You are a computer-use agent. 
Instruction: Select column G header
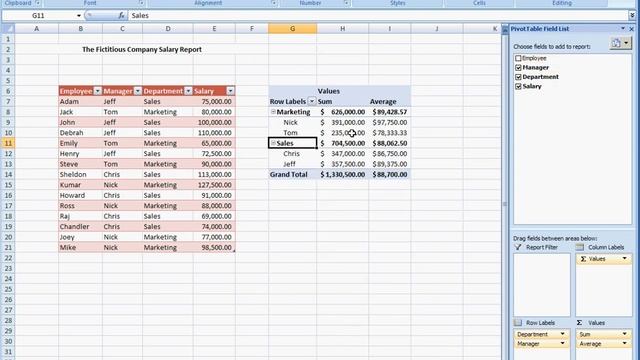tap(292, 29)
